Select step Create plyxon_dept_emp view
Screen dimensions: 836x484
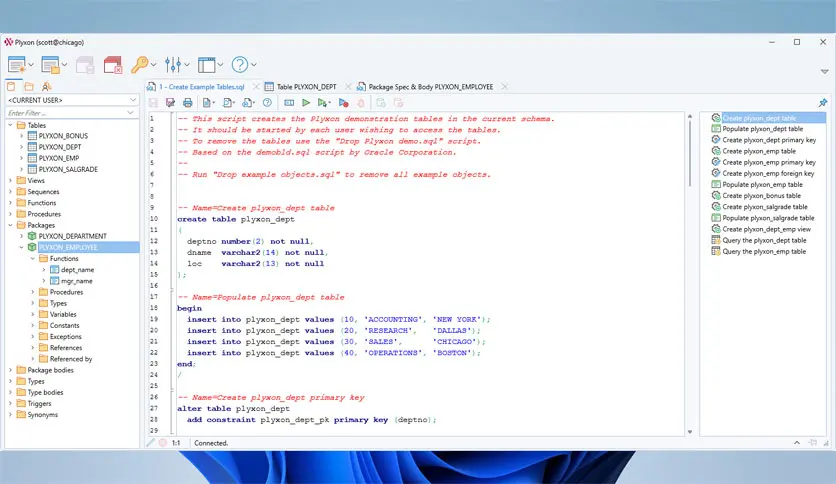[x=766, y=229]
